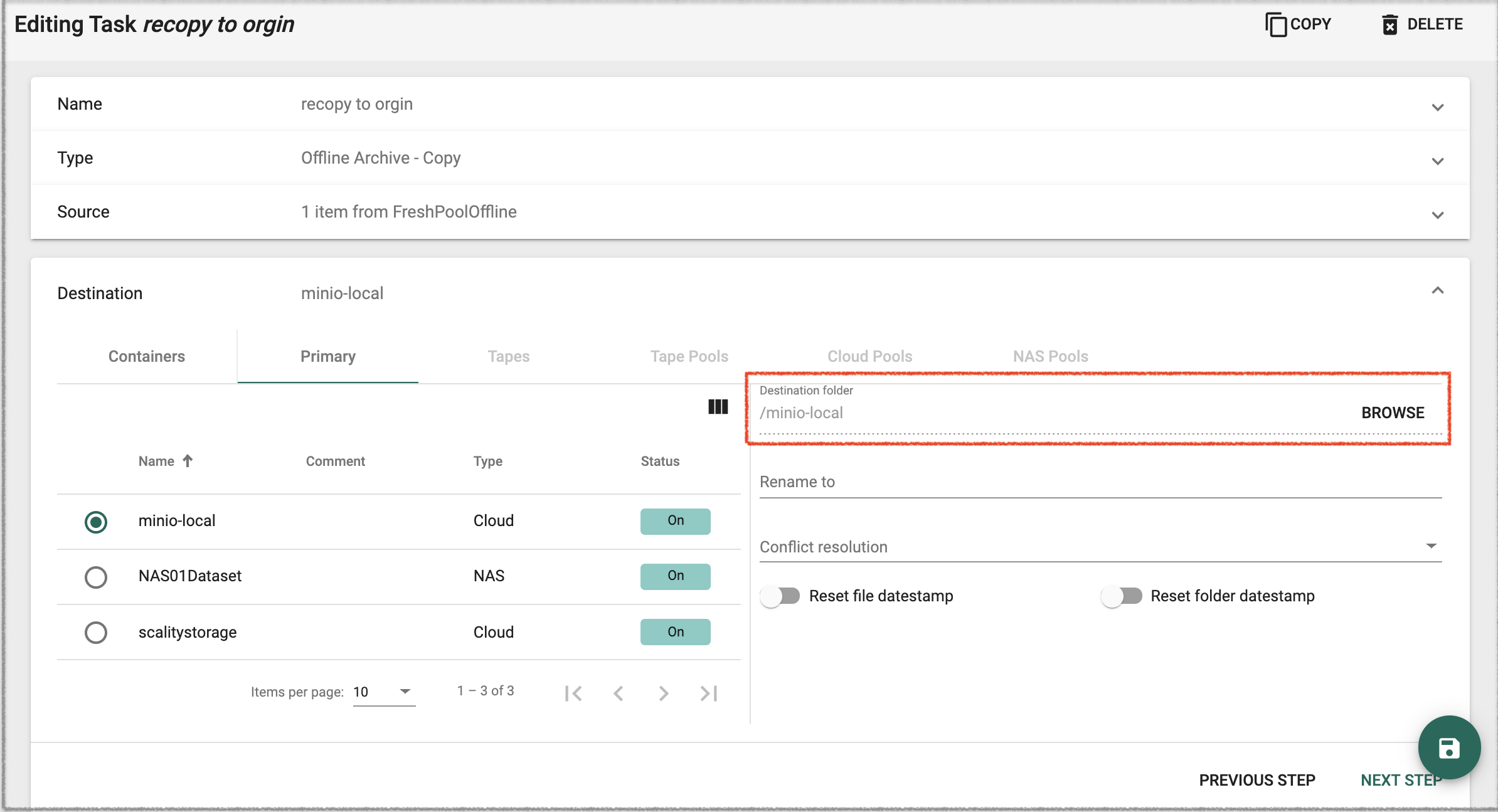Select the NAS01Dataset radio button
Viewport: 1498px width, 812px height.
[96, 577]
